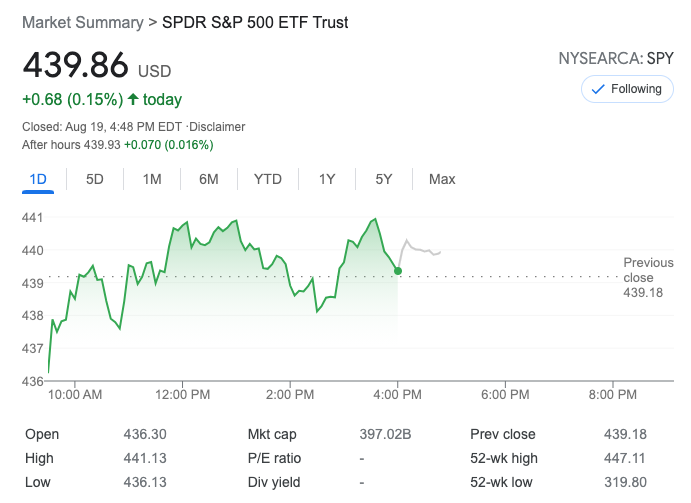View the 5Y price history tab
The width and height of the screenshot is (691, 503).
384,179
